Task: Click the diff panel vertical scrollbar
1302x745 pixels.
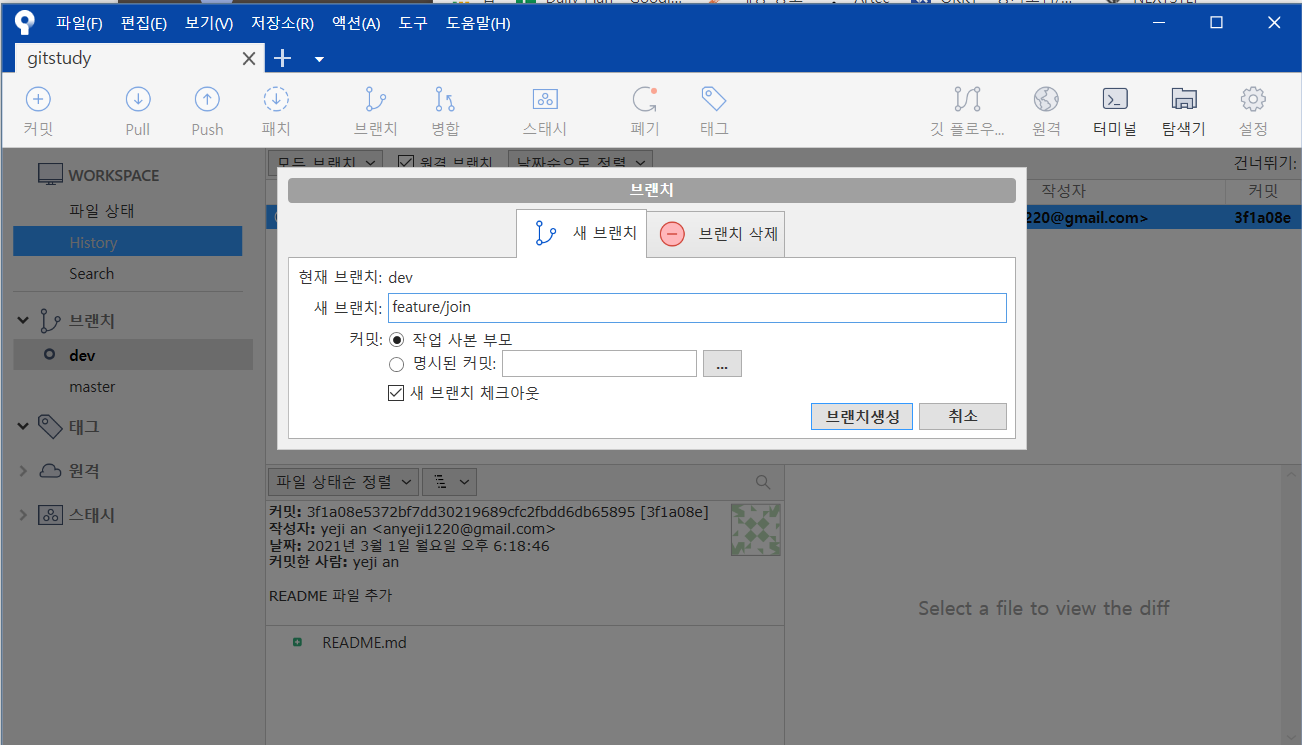Action: [1292, 605]
